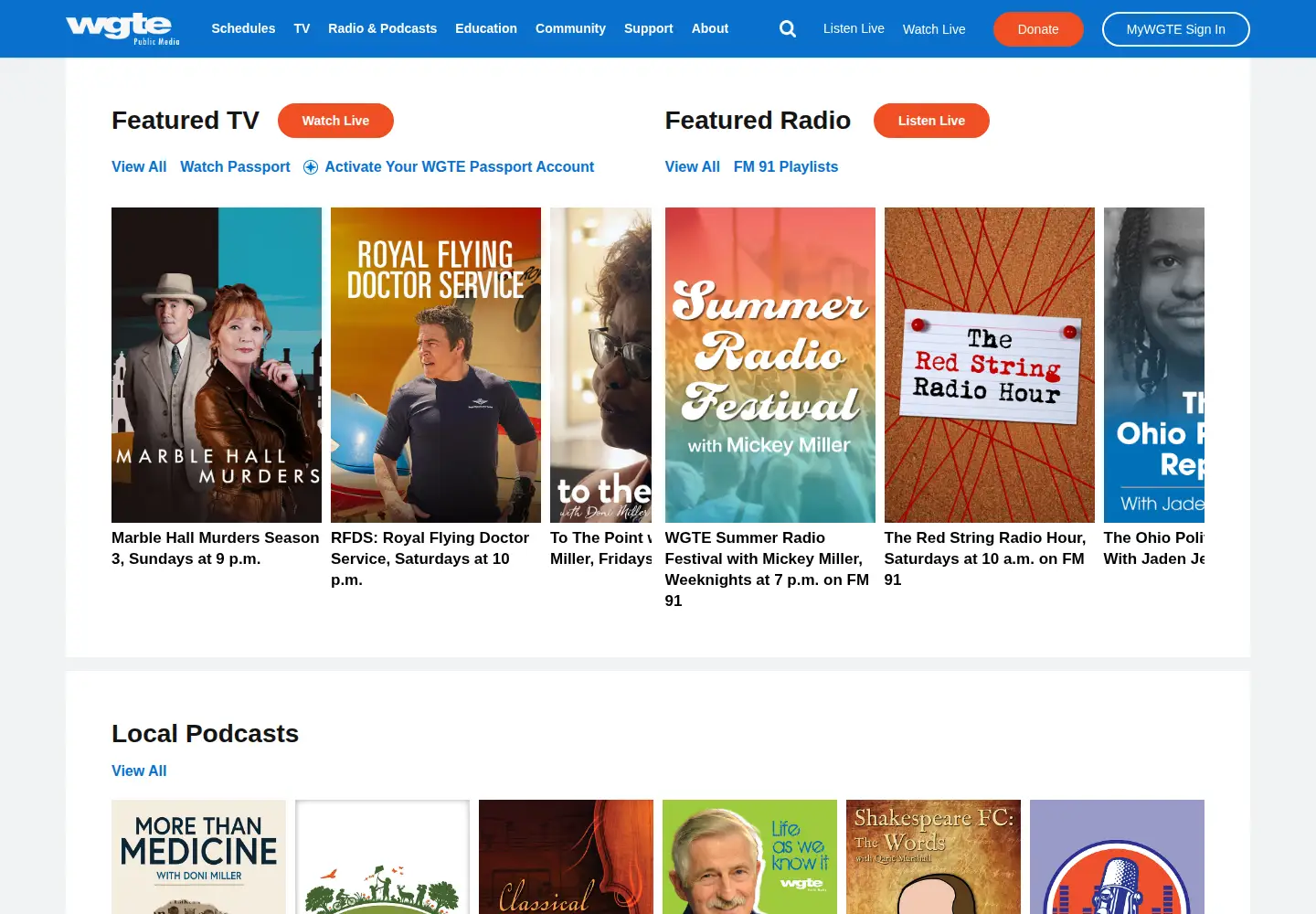The height and width of the screenshot is (914, 1316).
Task: Open Summer Radio Festival poster
Action: 770,365
